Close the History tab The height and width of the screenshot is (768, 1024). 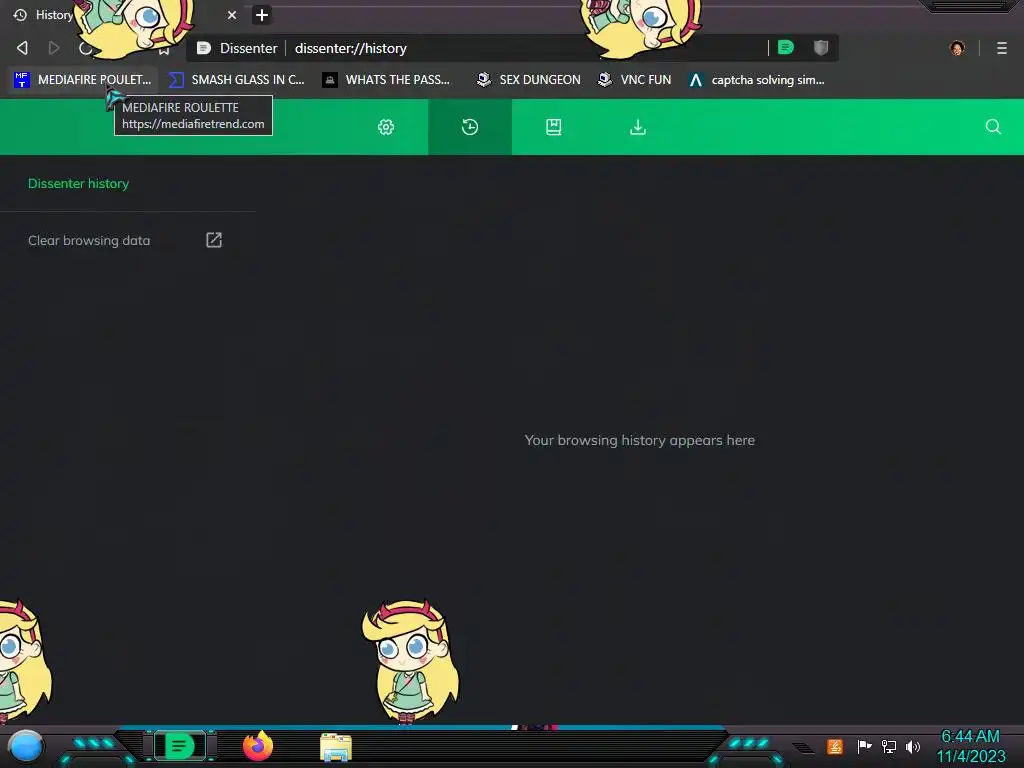pyautogui.click(x=232, y=15)
